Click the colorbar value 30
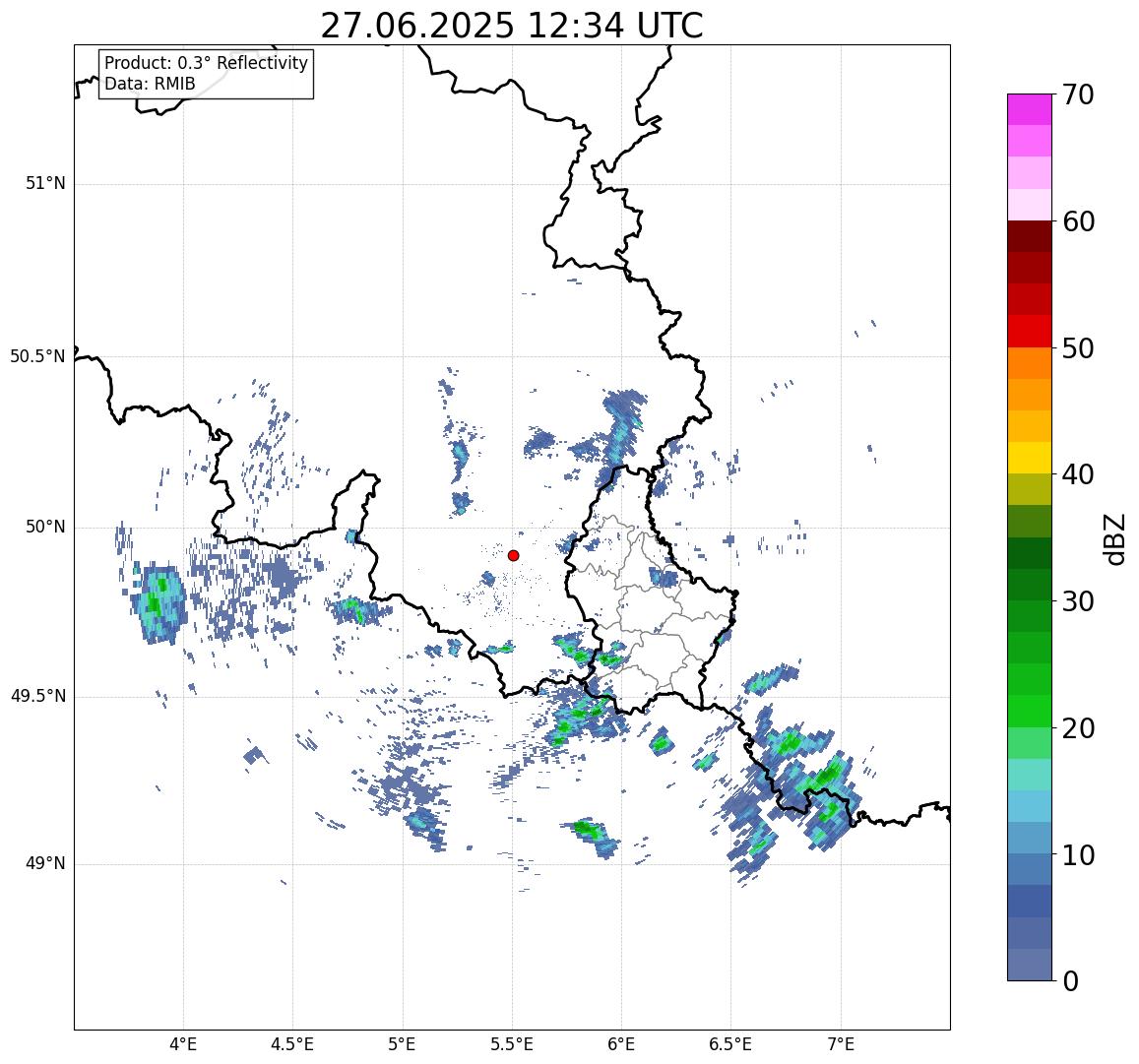 1078,601
